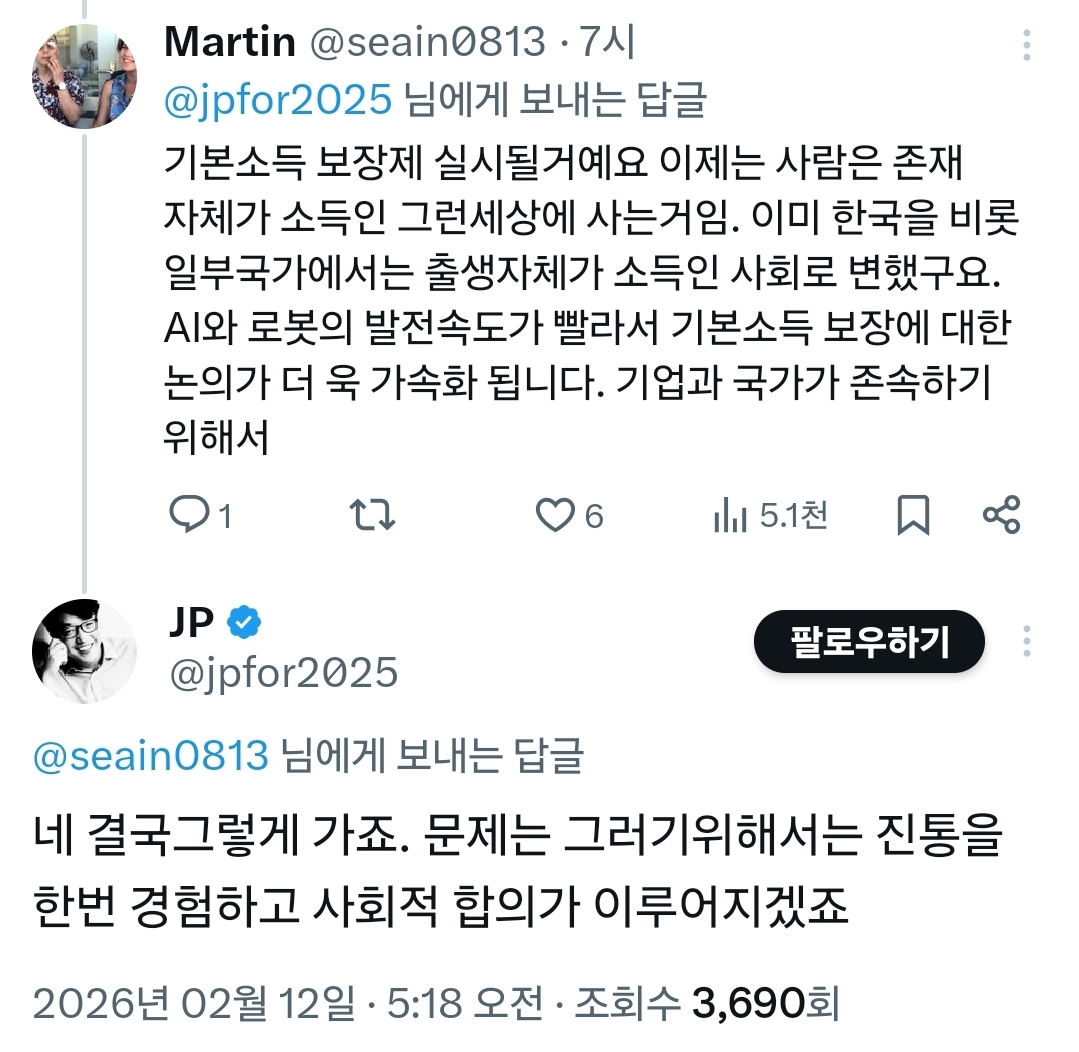Open more options menu for JP's tweet

pyautogui.click(x=1028, y=641)
